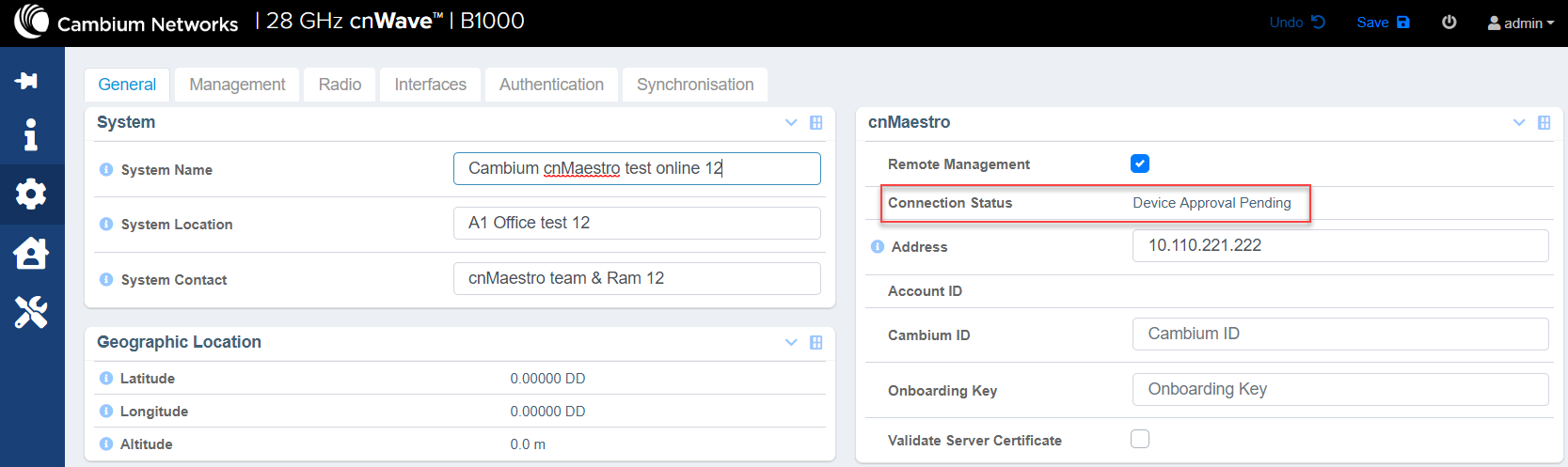Viewport: 1568px width, 467px height.
Task: Switch to the Interfaces tab
Action: (430, 85)
